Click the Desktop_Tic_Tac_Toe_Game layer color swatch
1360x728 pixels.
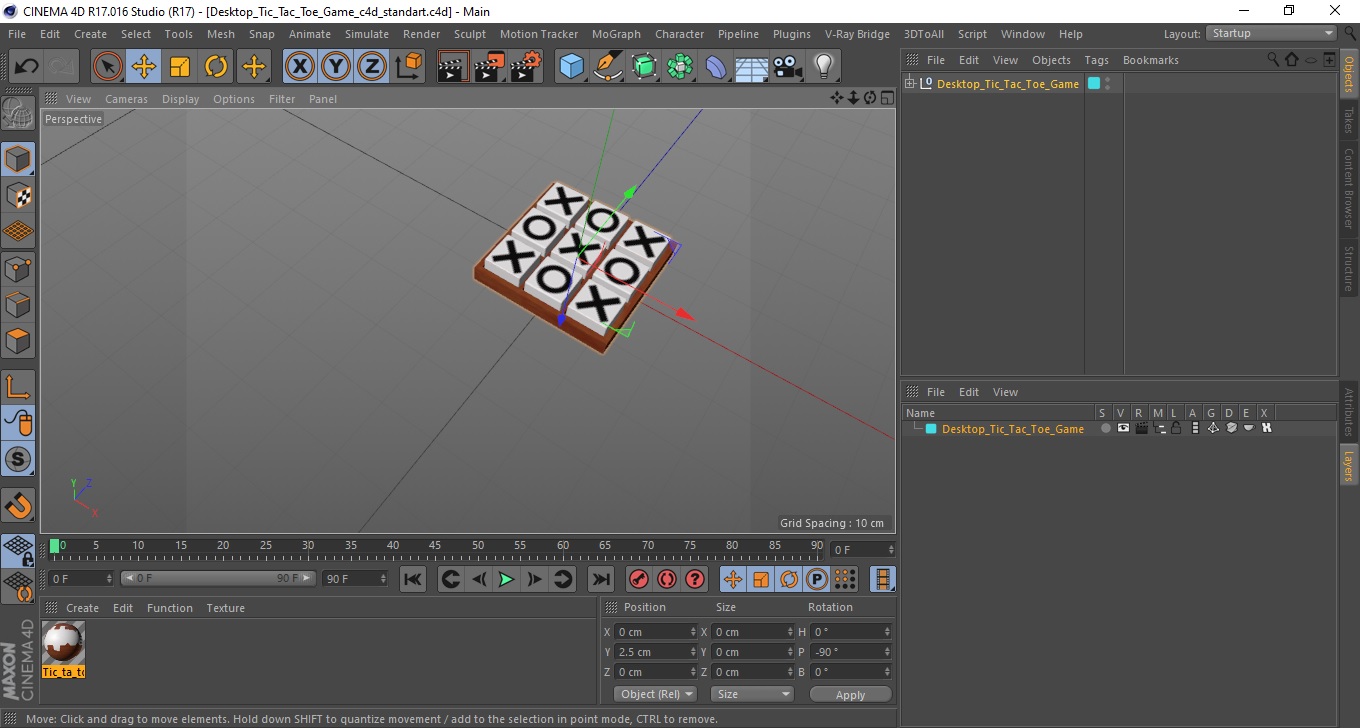click(x=931, y=429)
